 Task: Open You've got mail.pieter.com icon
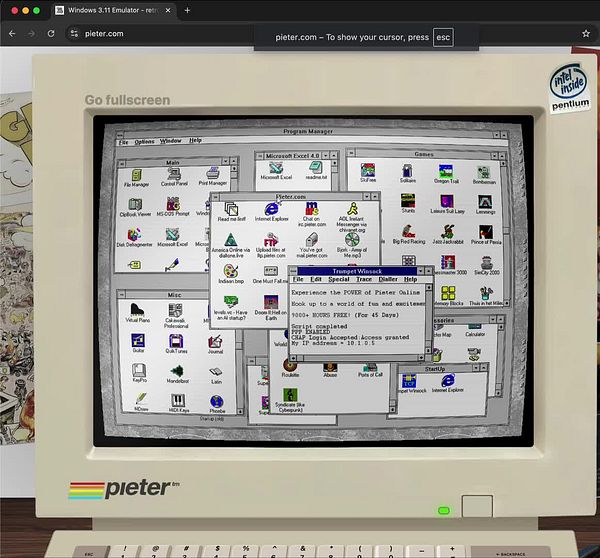point(312,245)
